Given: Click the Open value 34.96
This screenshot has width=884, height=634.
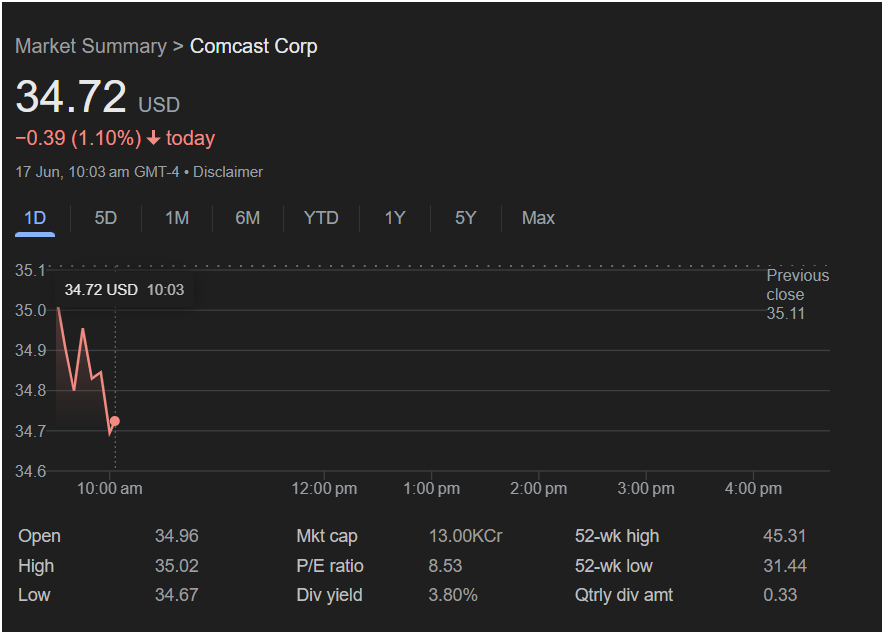Looking at the screenshot, I should [176, 536].
